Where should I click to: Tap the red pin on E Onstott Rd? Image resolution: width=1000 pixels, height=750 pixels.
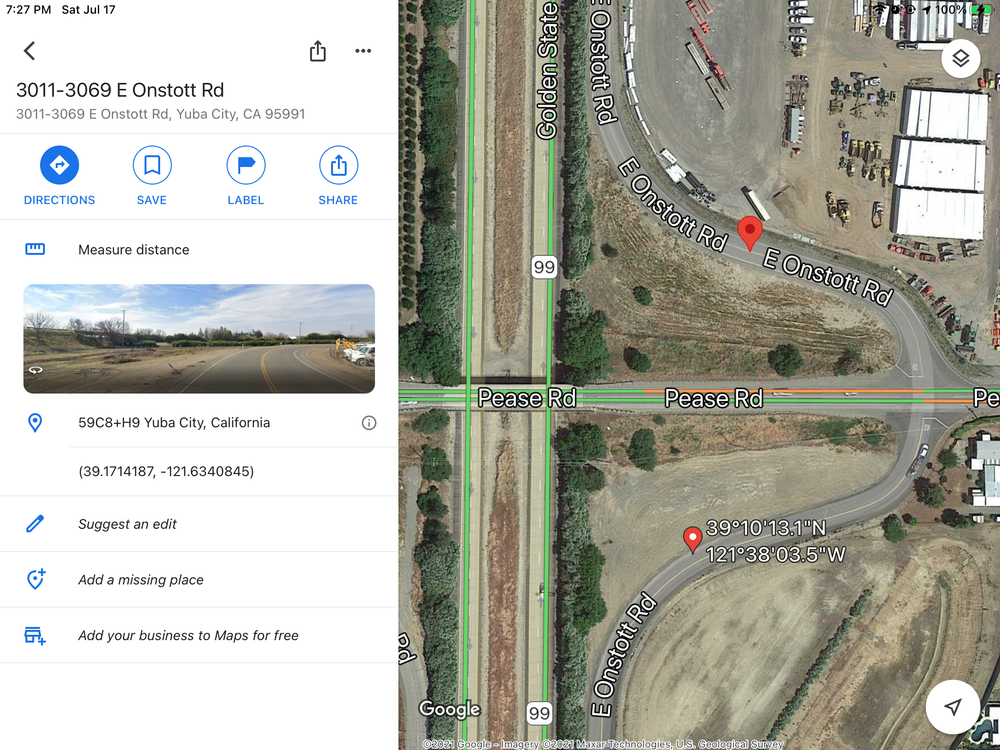coord(750,233)
